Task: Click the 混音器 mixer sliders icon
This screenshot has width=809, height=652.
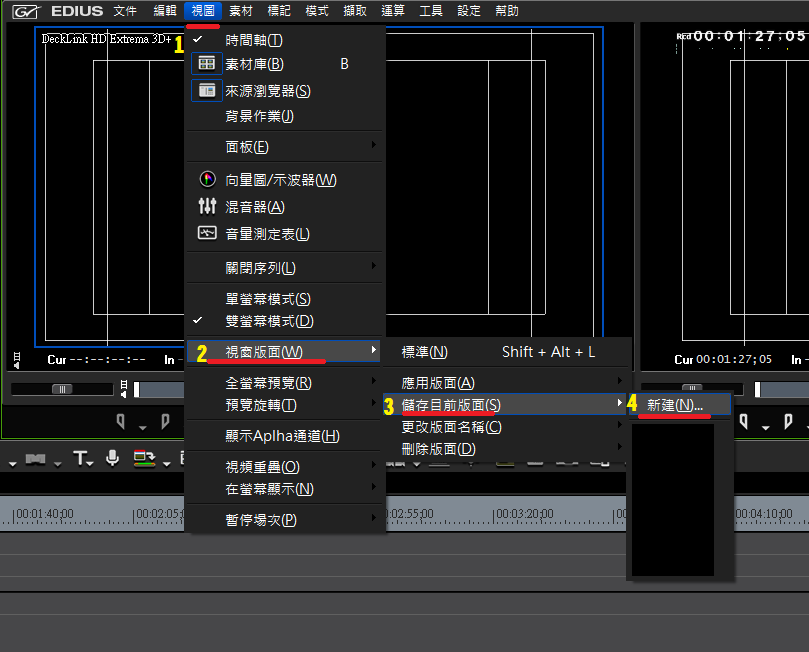Action: click(x=207, y=207)
